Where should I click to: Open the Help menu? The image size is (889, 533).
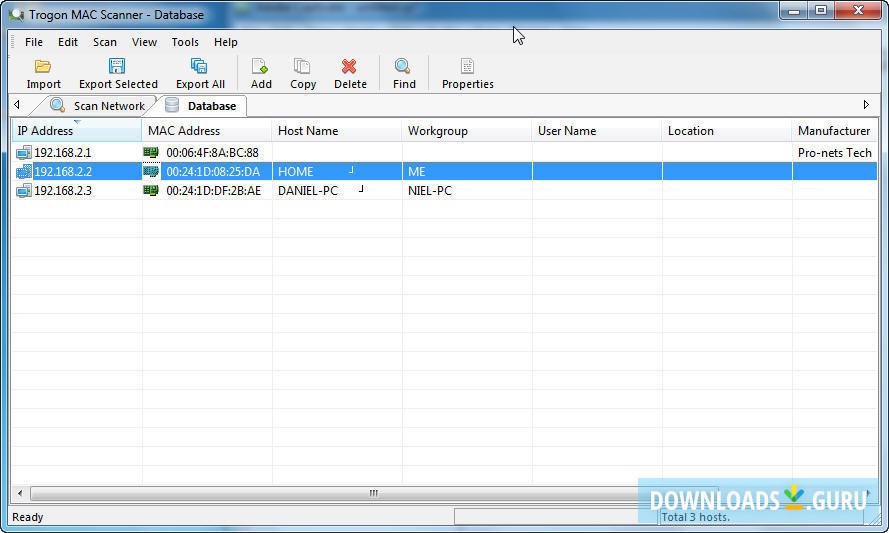pyautogui.click(x=225, y=42)
